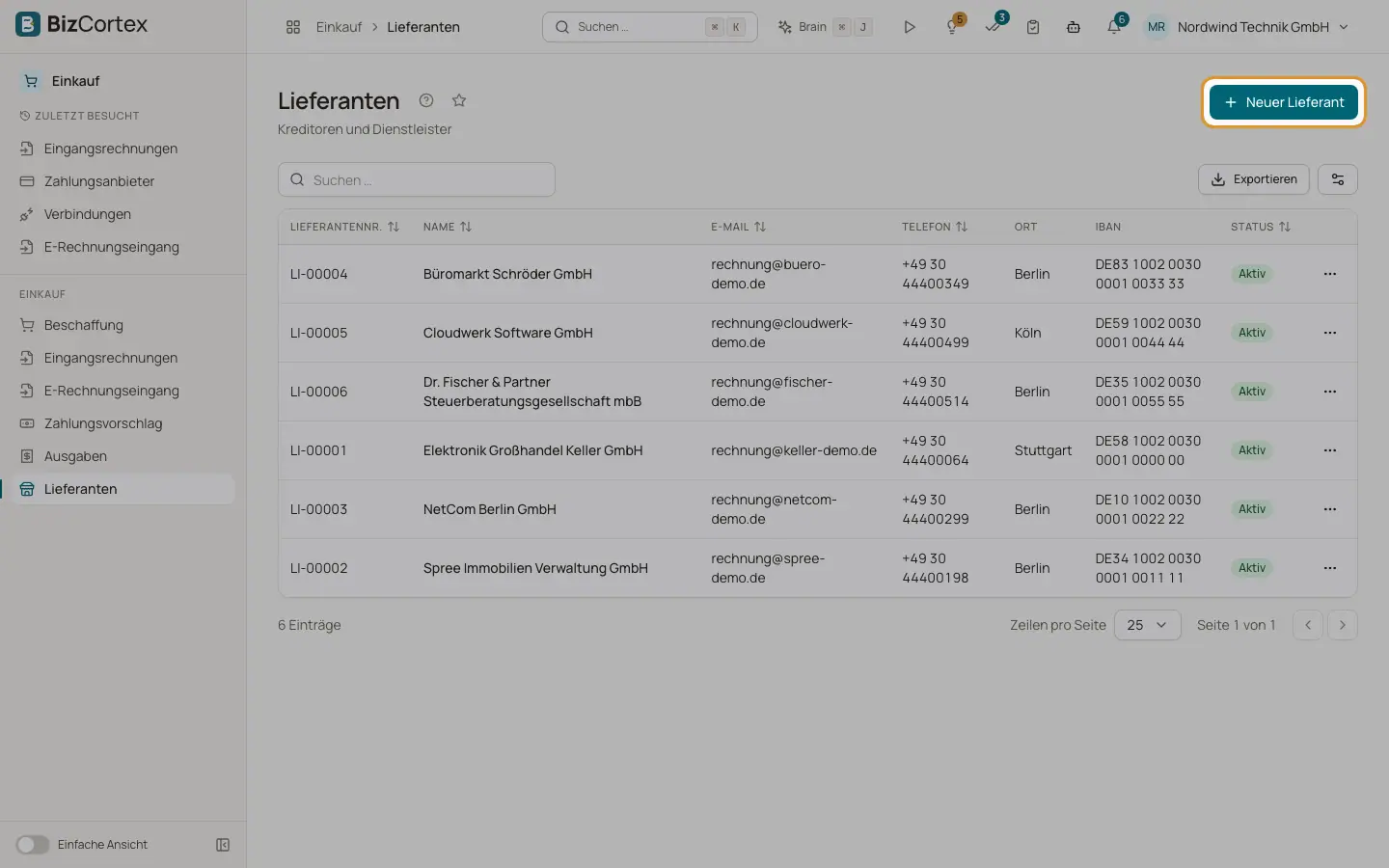Click the help question mark next to Lieferanten
The image size is (1389, 868).
(x=426, y=100)
